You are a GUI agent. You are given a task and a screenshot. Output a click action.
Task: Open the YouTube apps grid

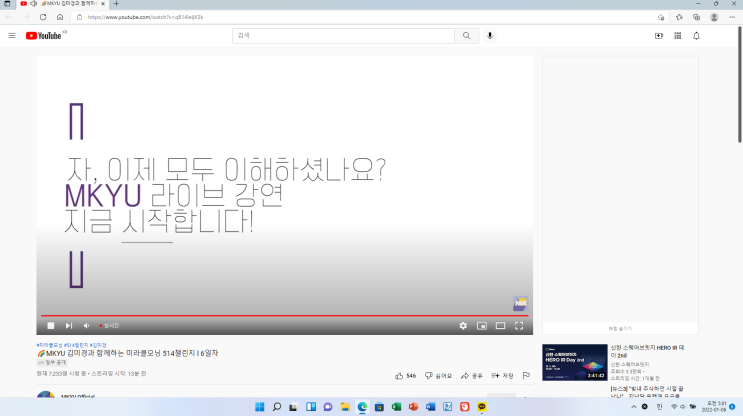678,36
